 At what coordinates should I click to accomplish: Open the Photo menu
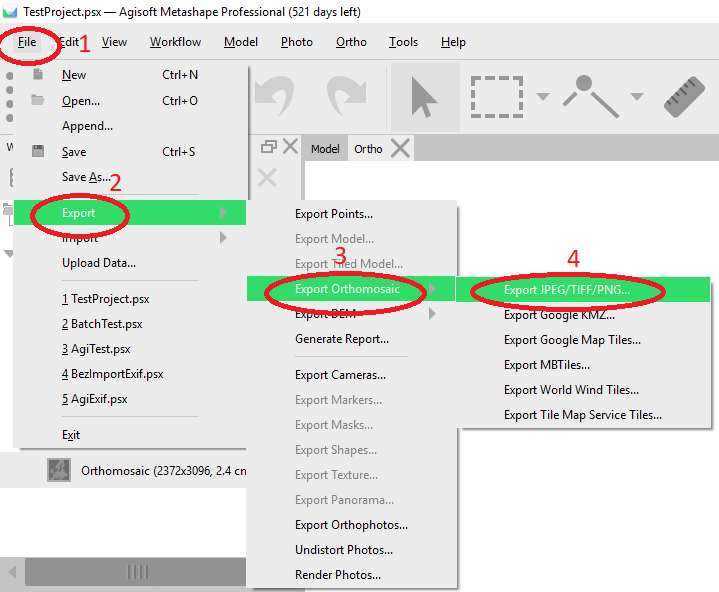297,42
